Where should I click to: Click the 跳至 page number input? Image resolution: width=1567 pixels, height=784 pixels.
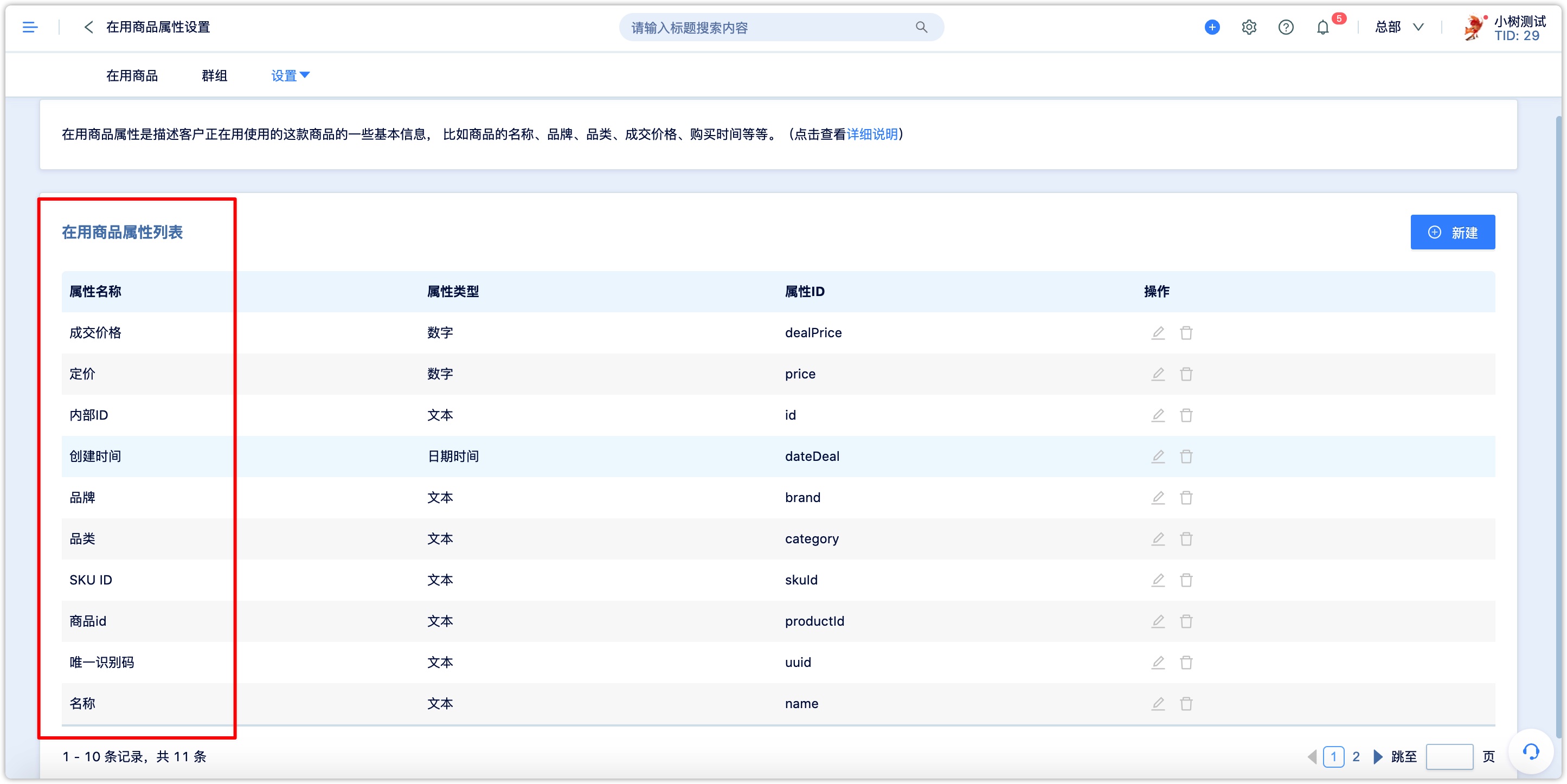pyautogui.click(x=1449, y=757)
